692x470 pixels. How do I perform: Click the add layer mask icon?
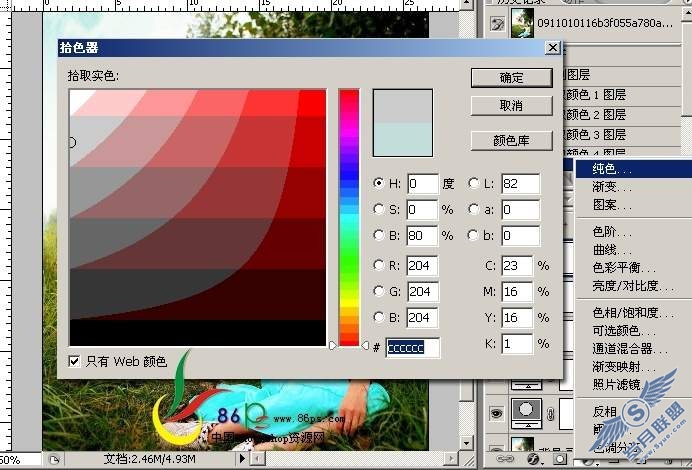pos(560,459)
